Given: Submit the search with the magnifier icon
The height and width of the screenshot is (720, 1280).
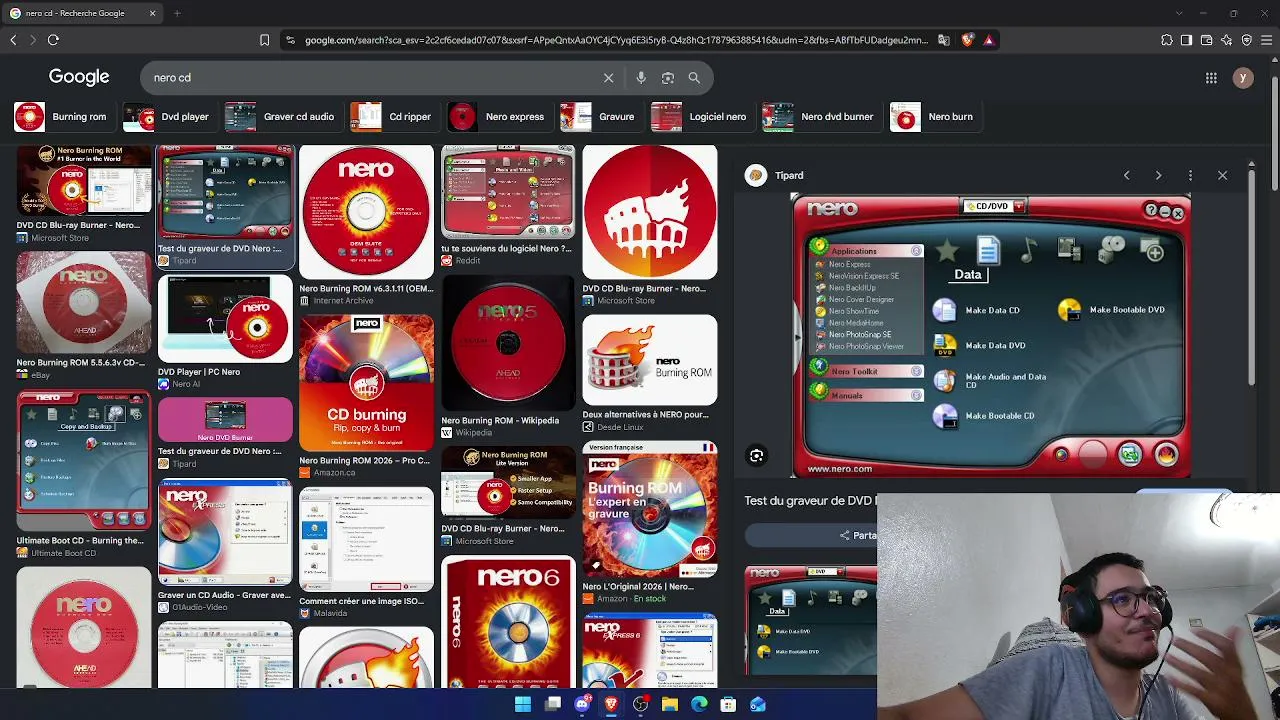Looking at the screenshot, I should (x=694, y=78).
